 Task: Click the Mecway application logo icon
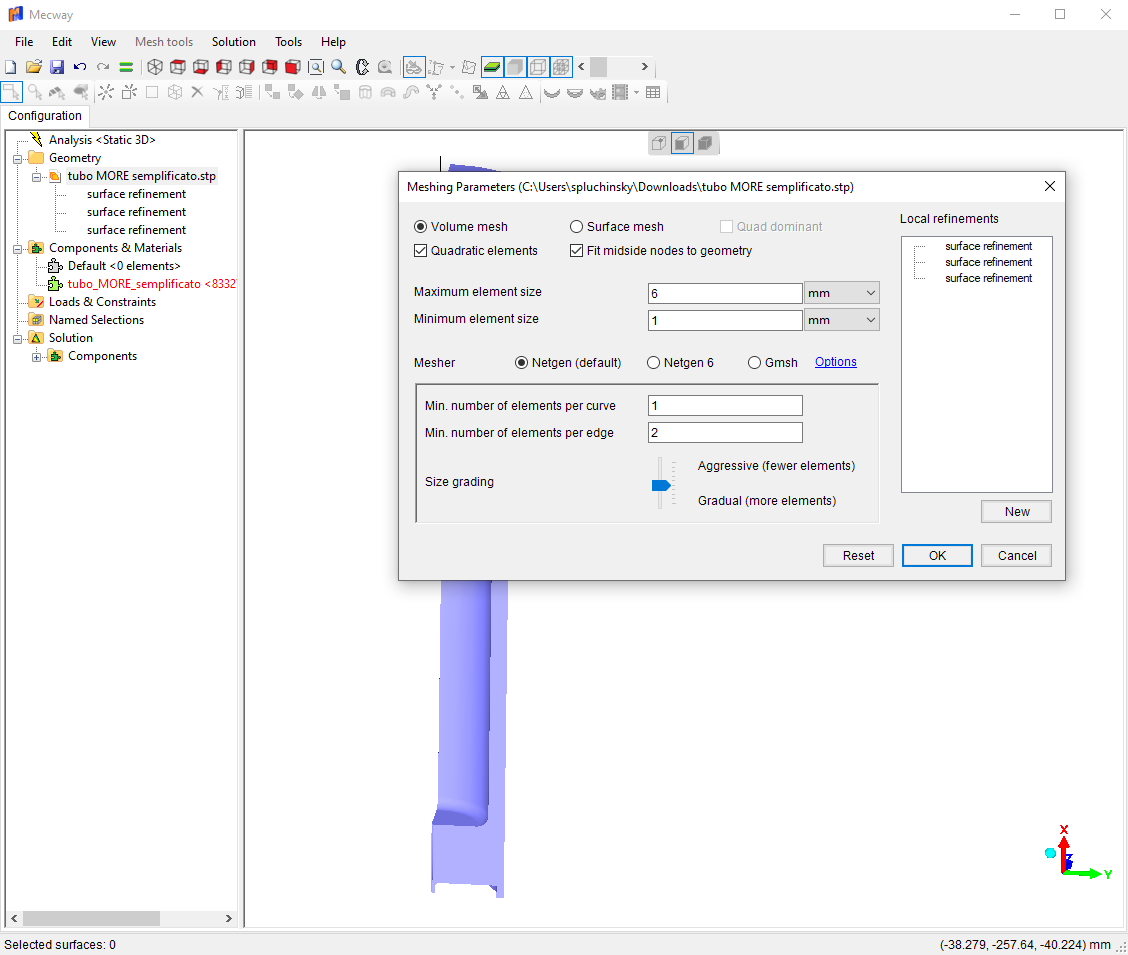tap(15, 14)
